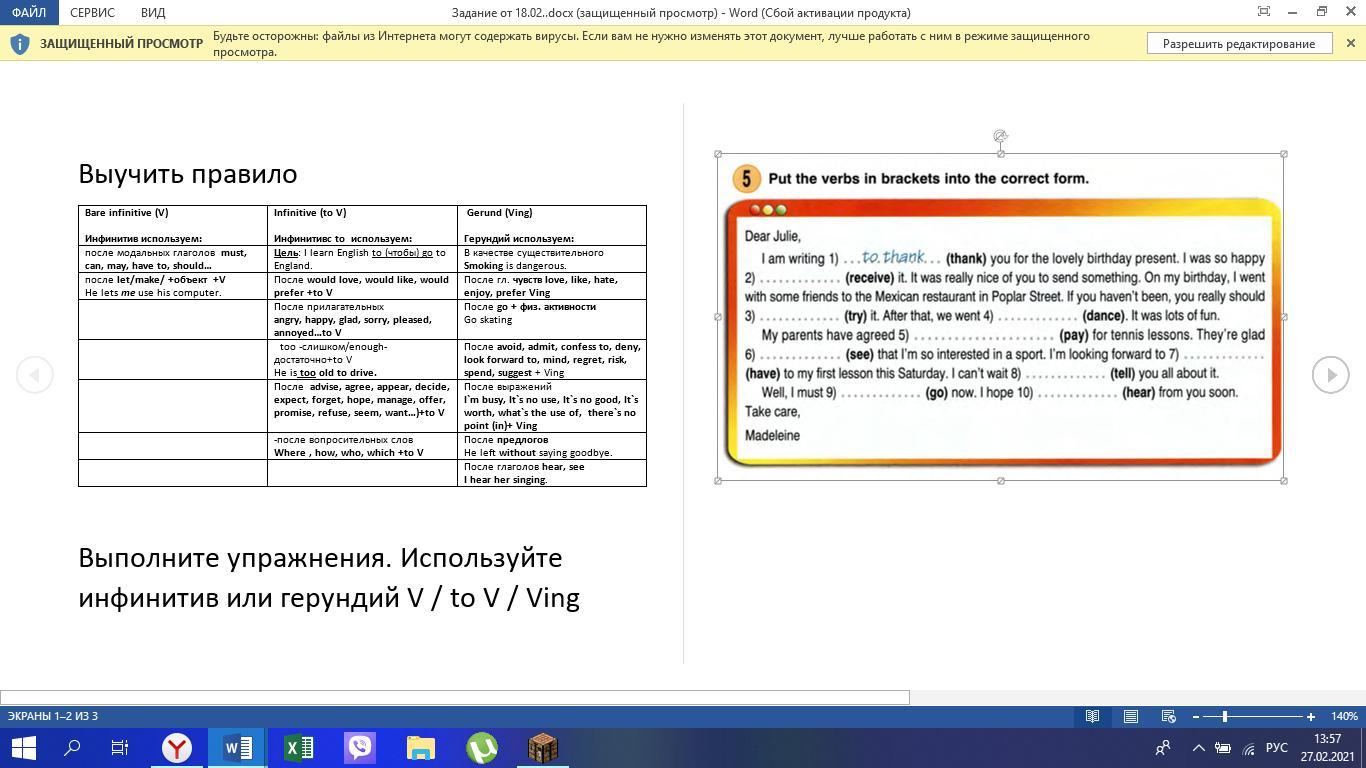Go to the next screen with right arrow
This screenshot has height=768, width=1366.
1331,375
